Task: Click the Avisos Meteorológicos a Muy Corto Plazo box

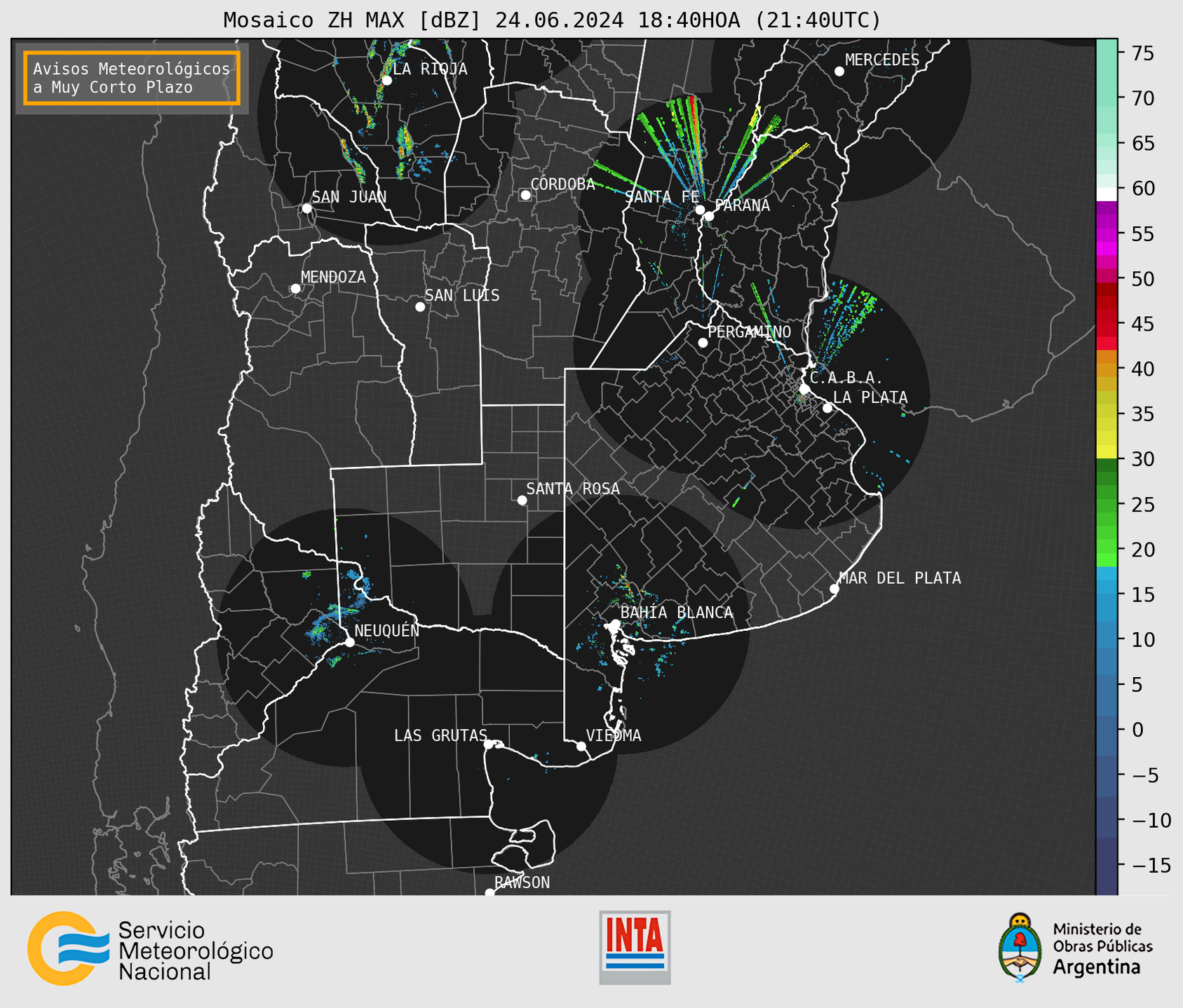Action: click(132, 78)
